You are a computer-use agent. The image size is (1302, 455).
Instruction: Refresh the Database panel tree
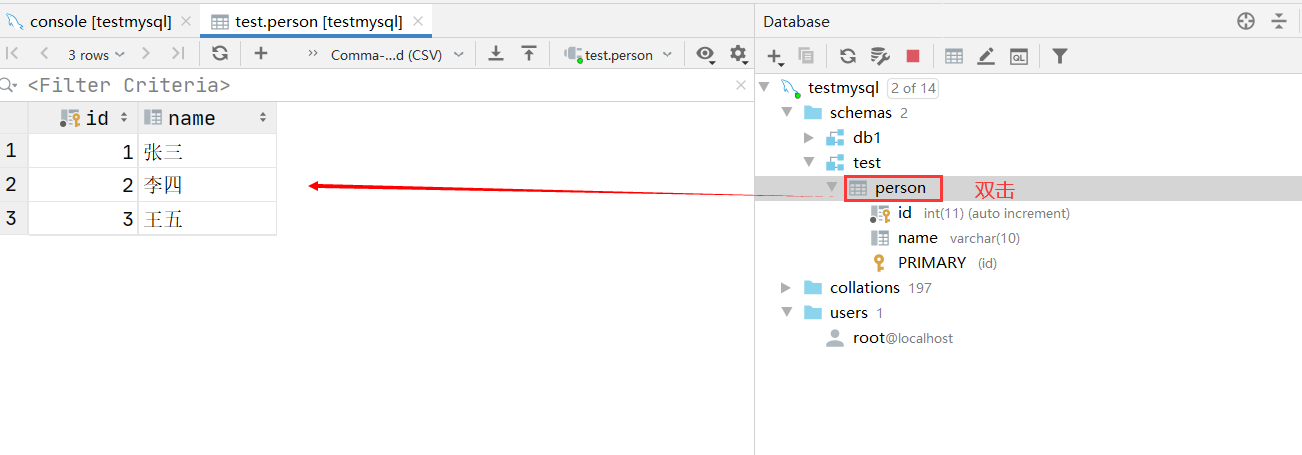click(848, 56)
